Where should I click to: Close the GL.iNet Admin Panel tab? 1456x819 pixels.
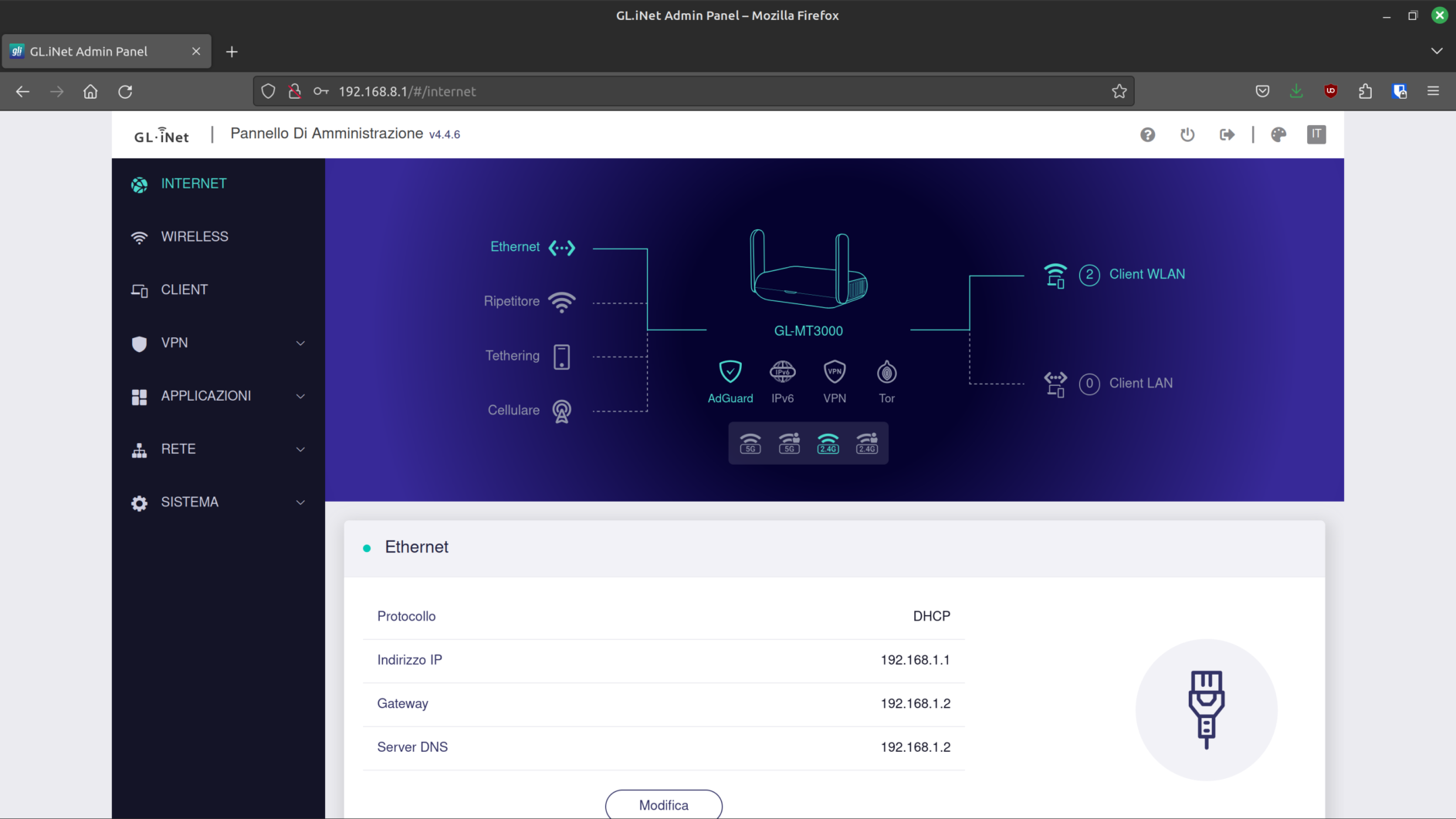[196, 51]
